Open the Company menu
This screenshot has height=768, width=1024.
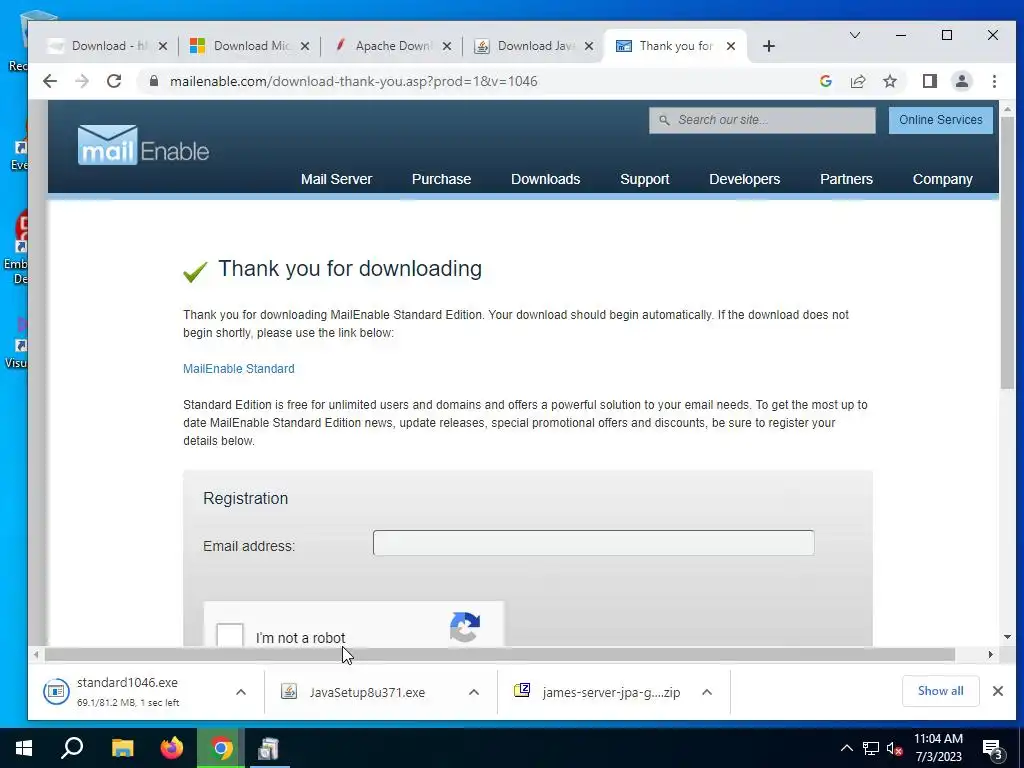point(942,179)
